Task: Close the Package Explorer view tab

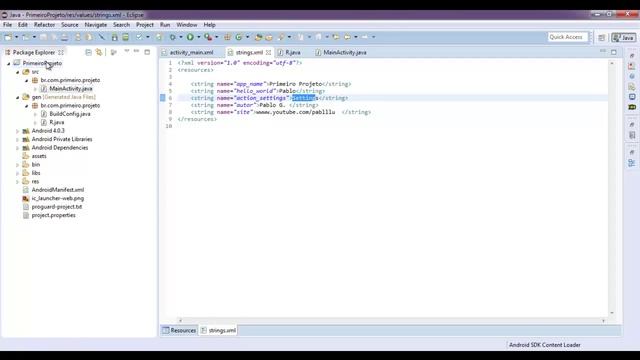Action: [x=61, y=52]
